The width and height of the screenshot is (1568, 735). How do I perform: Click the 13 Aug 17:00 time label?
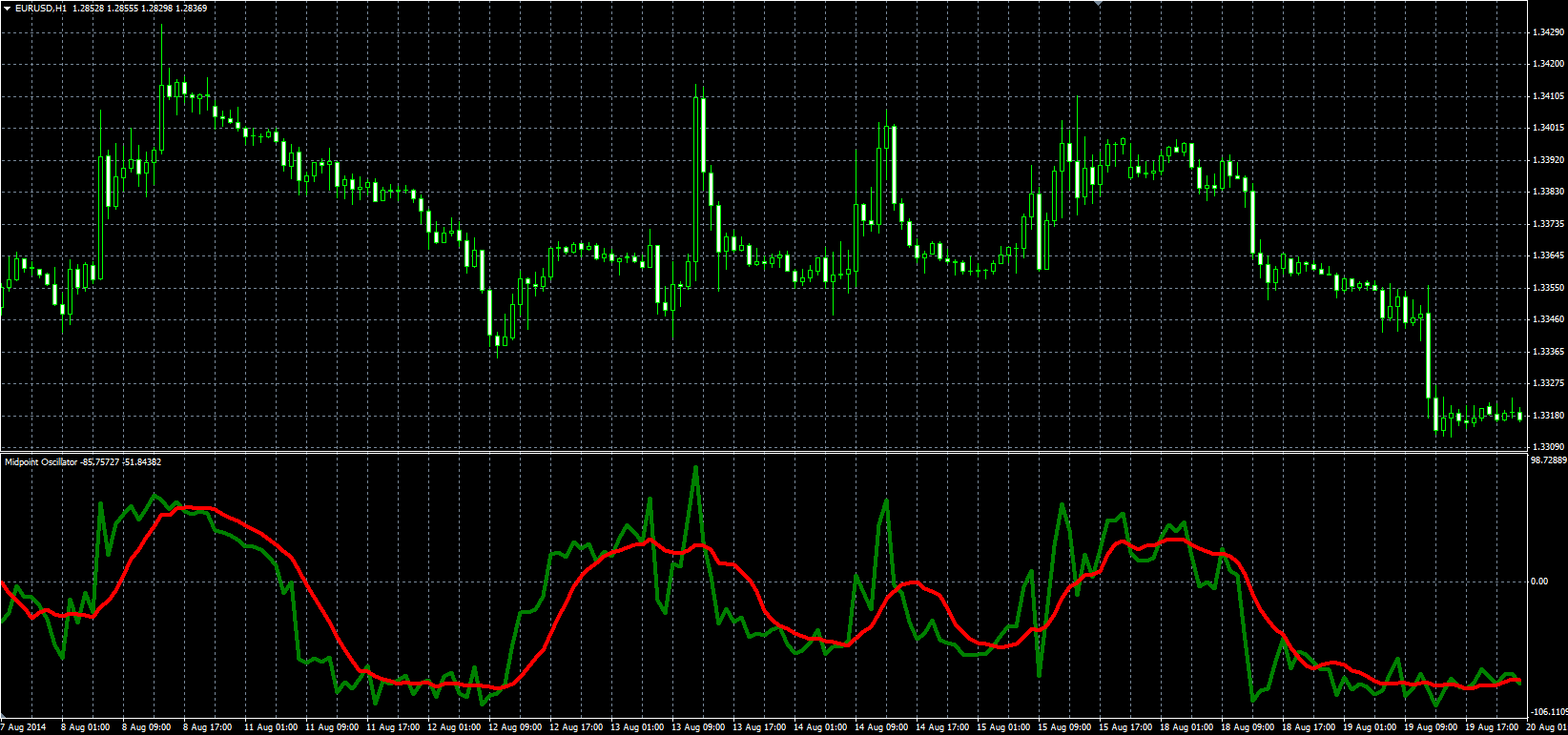pyautogui.click(x=759, y=727)
